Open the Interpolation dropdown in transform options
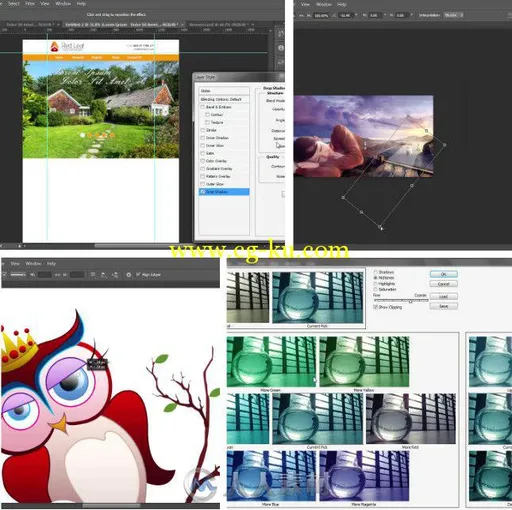This screenshot has height=510, width=512. [454, 15]
